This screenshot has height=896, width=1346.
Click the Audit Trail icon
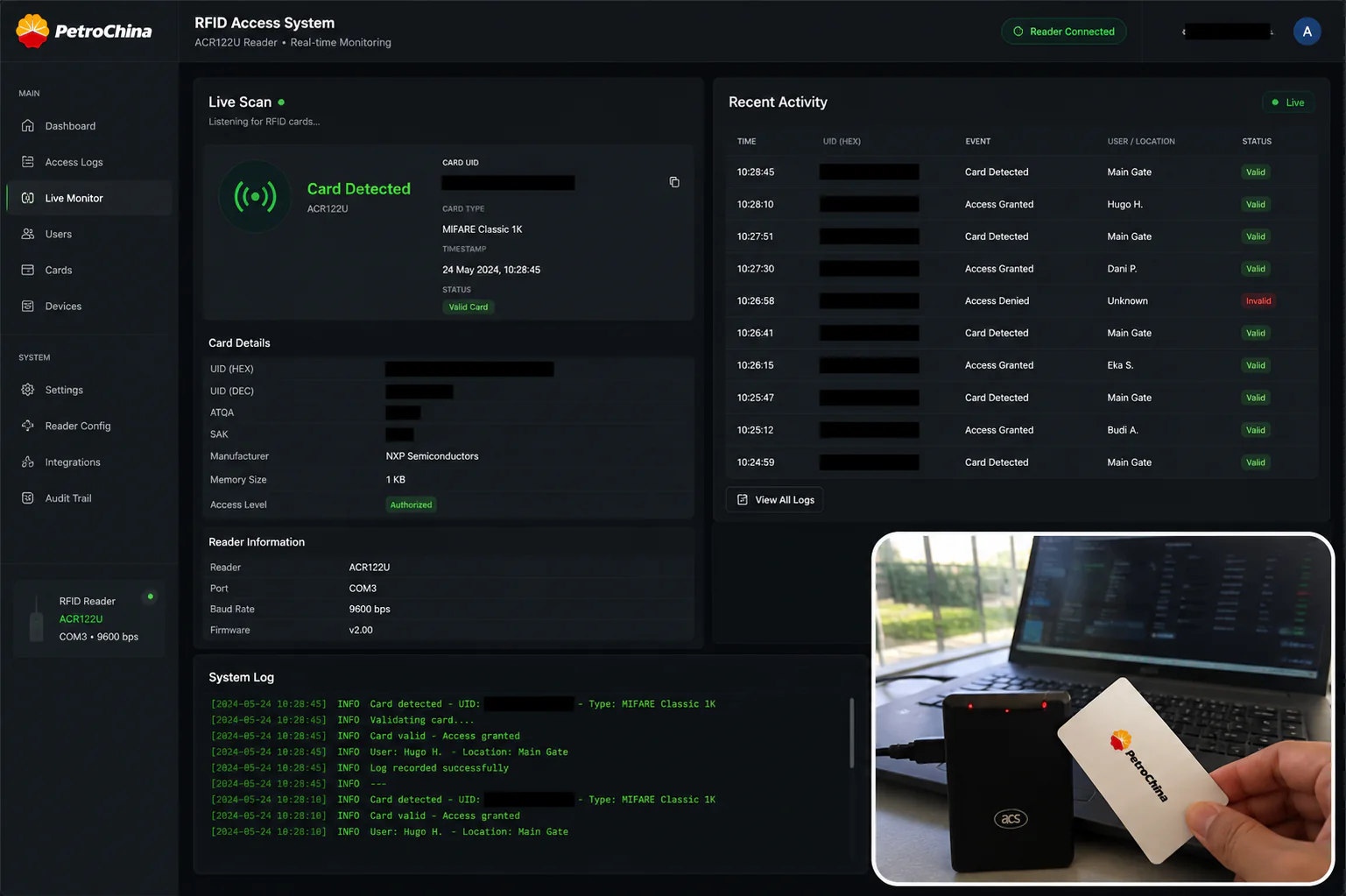click(28, 497)
